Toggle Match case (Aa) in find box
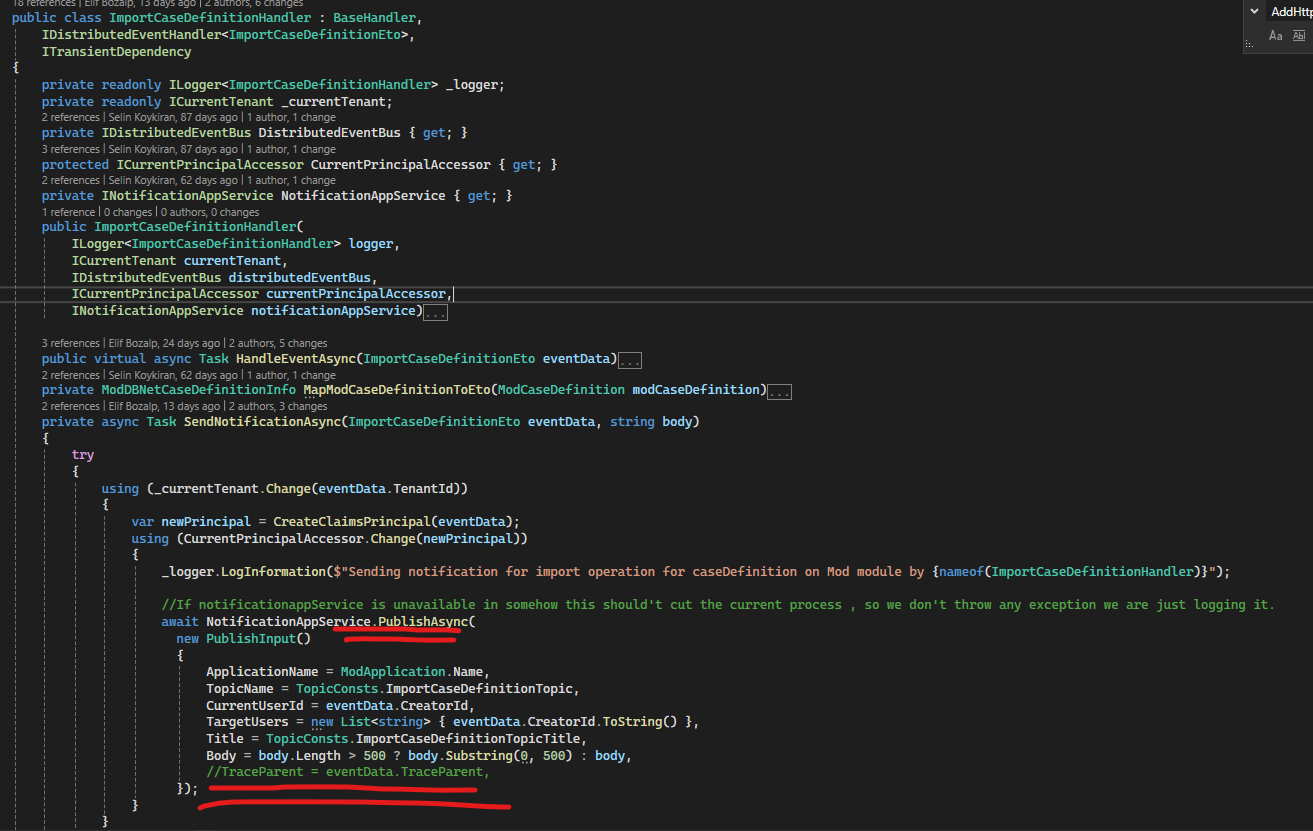Image resolution: width=1313 pixels, height=831 pixels. [1275, 36]
